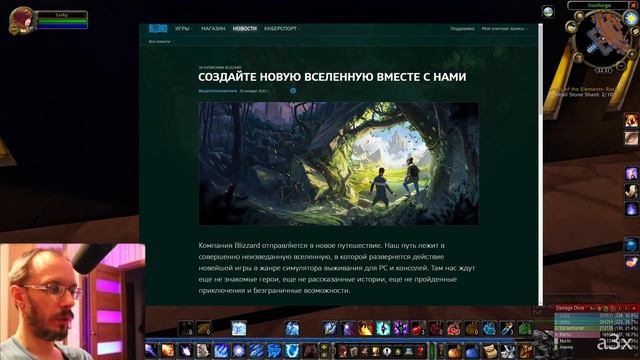The width and height of the screenshot is (640, 360).
Task: Open the mail icon on minimap edge
Action: [635, 32]
